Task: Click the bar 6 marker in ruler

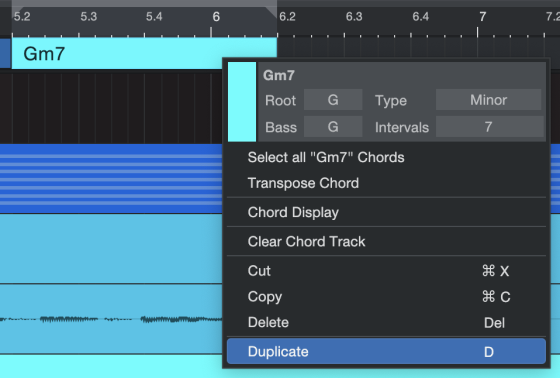Action: pos(216,16)
